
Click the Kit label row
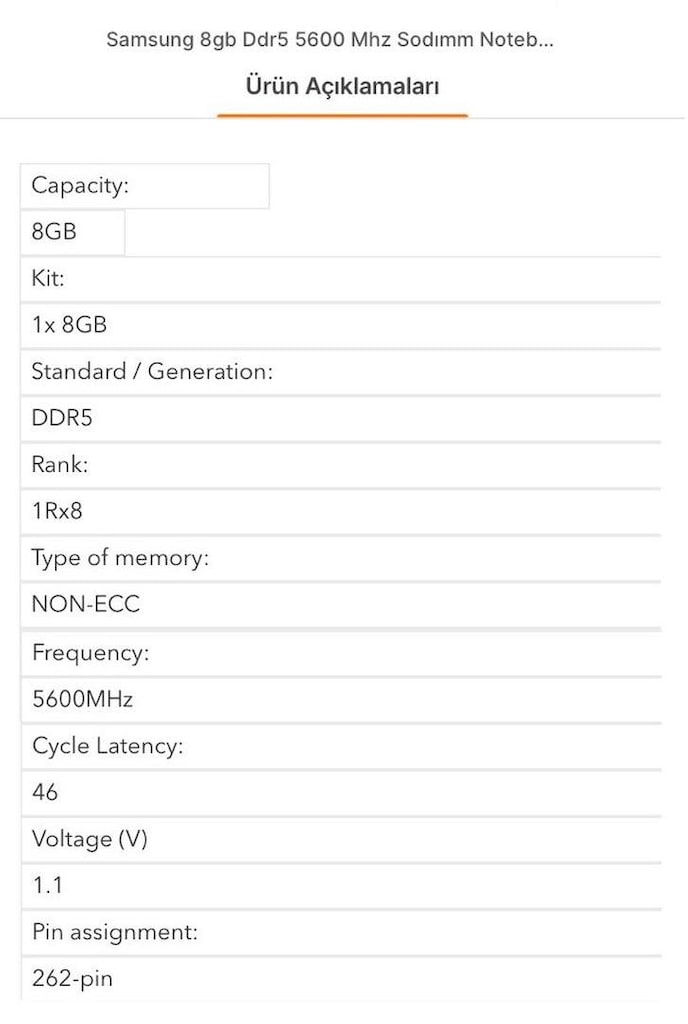click(x=341, y=279)
